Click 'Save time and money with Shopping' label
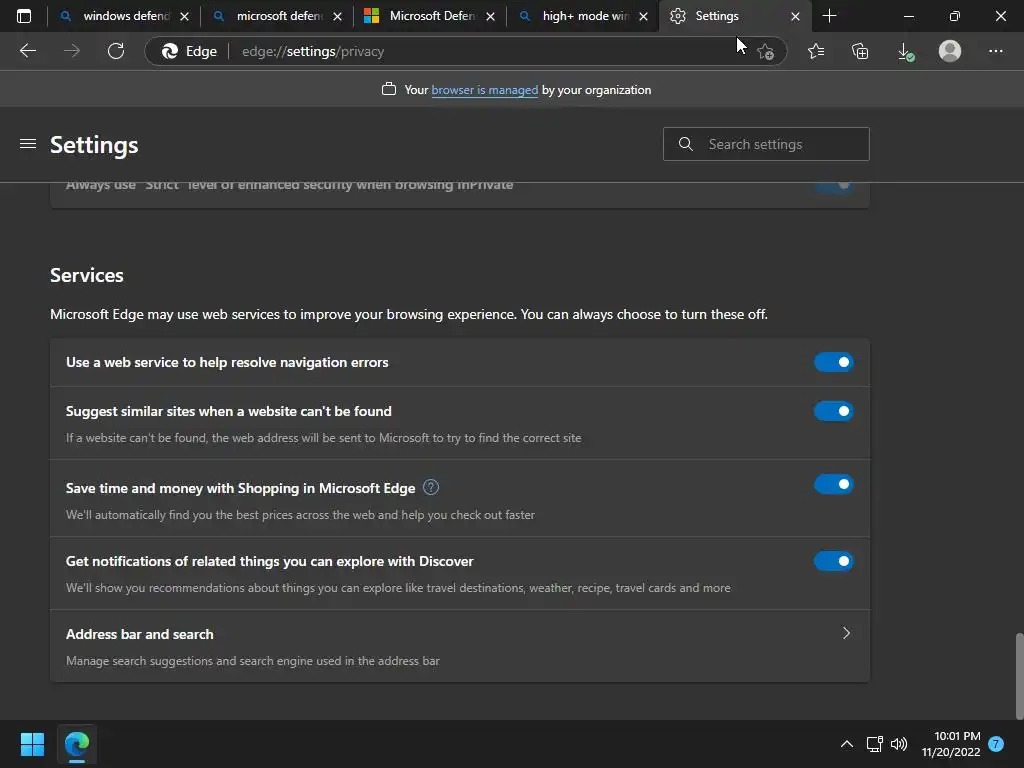Image resolution: width=1024 pixels, height=768 pixels. [x=240, y=488]
